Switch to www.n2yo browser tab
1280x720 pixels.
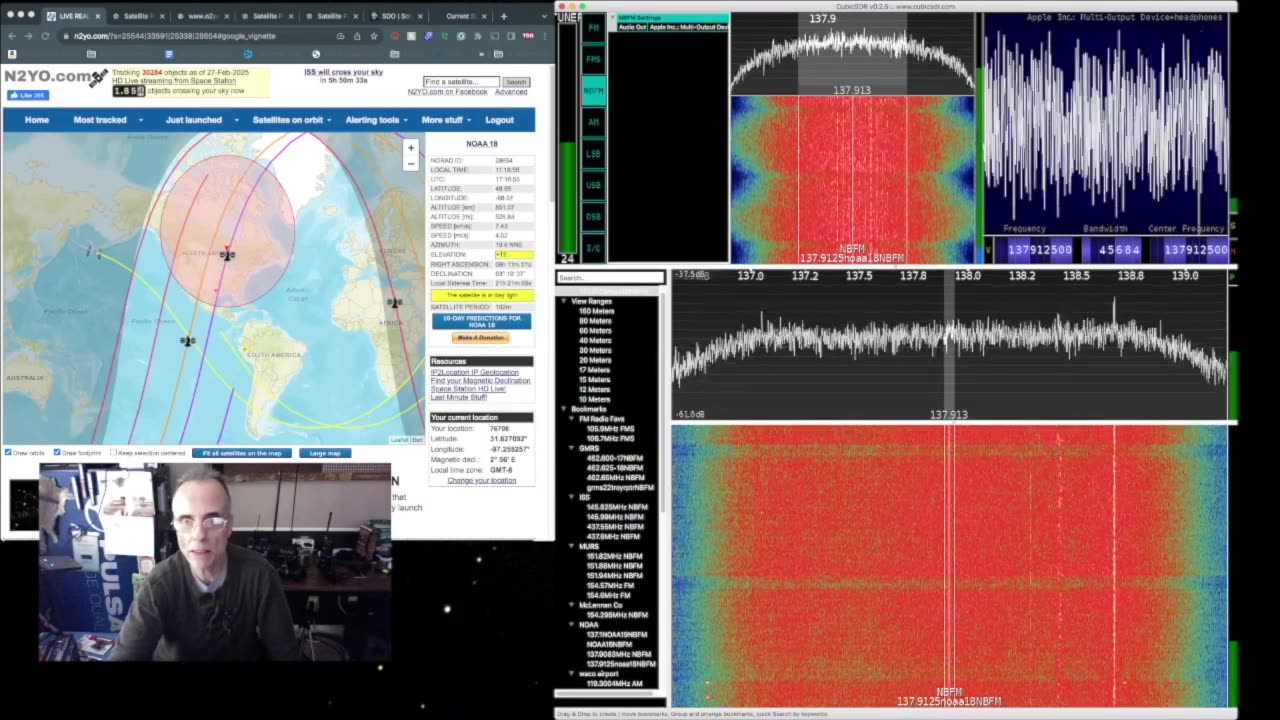coord(203,16)
